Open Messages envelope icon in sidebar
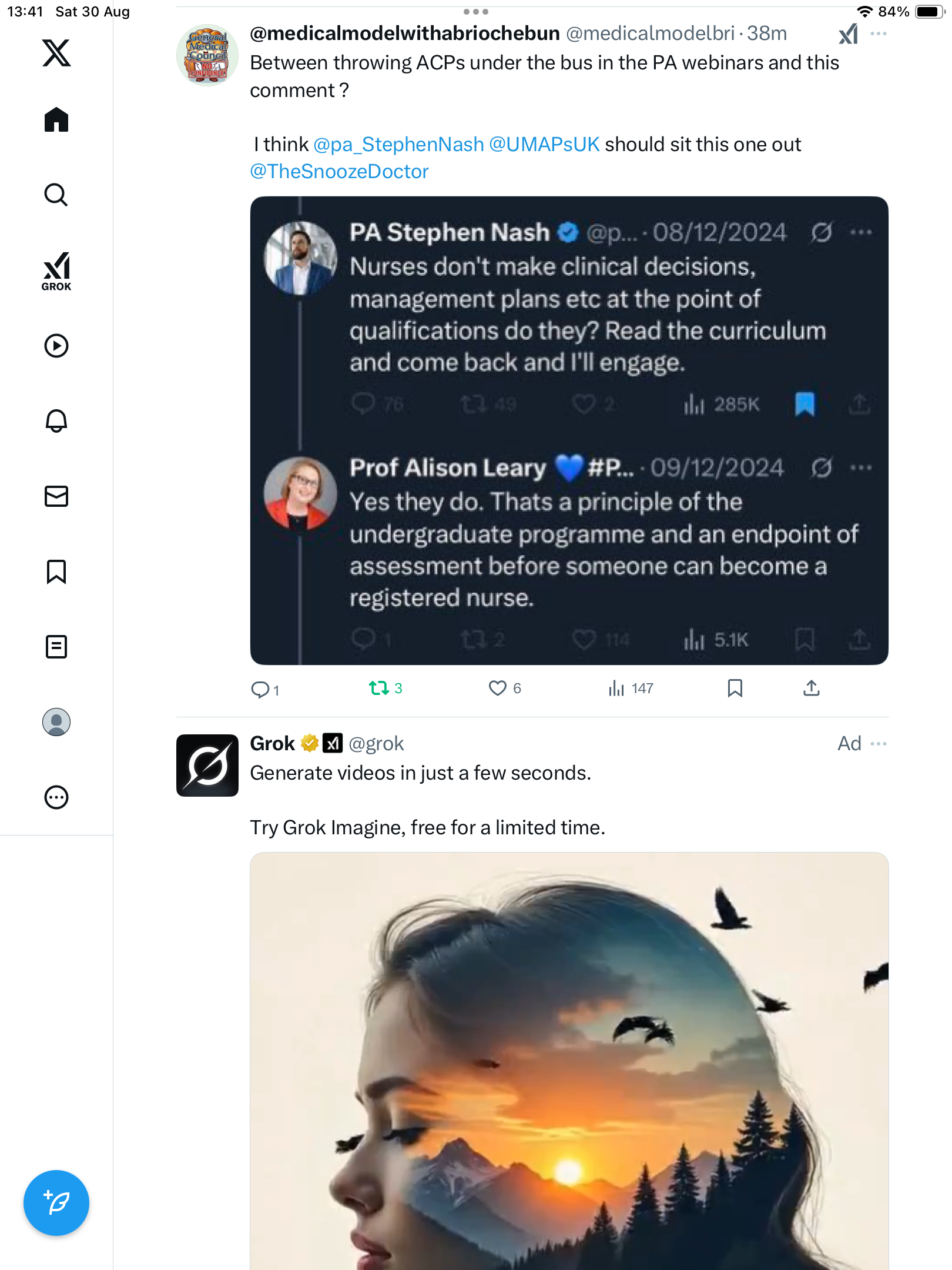952x1270 pixels. pyautogui.click(x=56, y=496)
